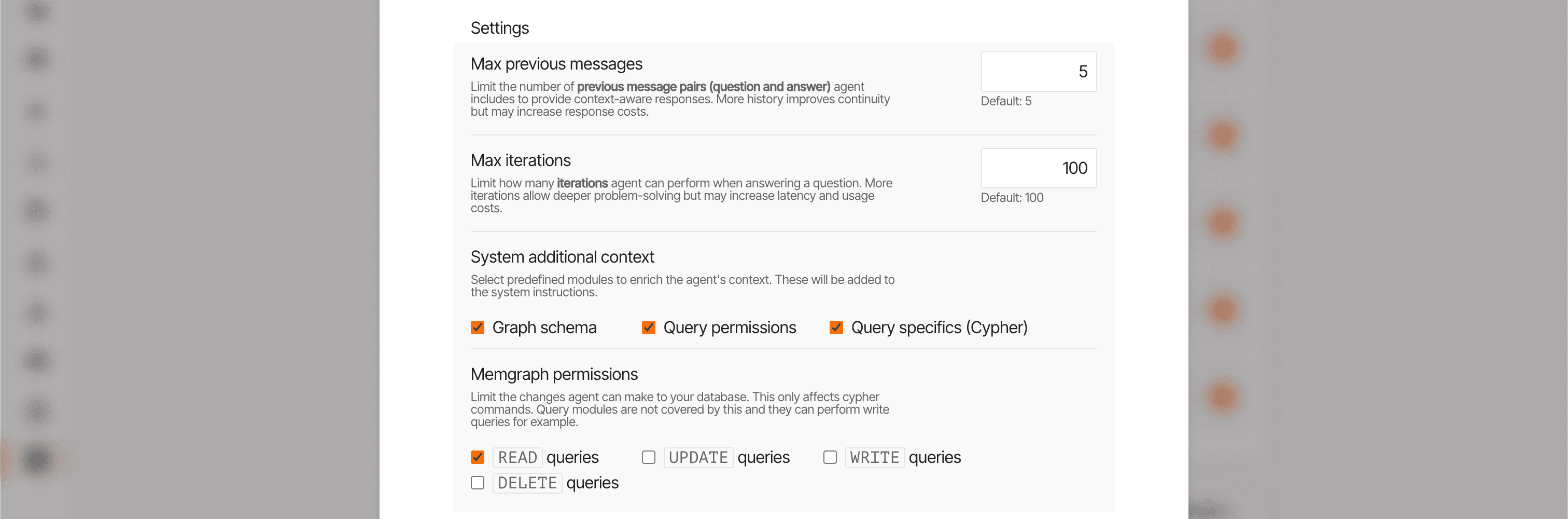Screen dimensions: 1568x519
Task: Tick the WRITE queries checkbox
Action: 830,457
